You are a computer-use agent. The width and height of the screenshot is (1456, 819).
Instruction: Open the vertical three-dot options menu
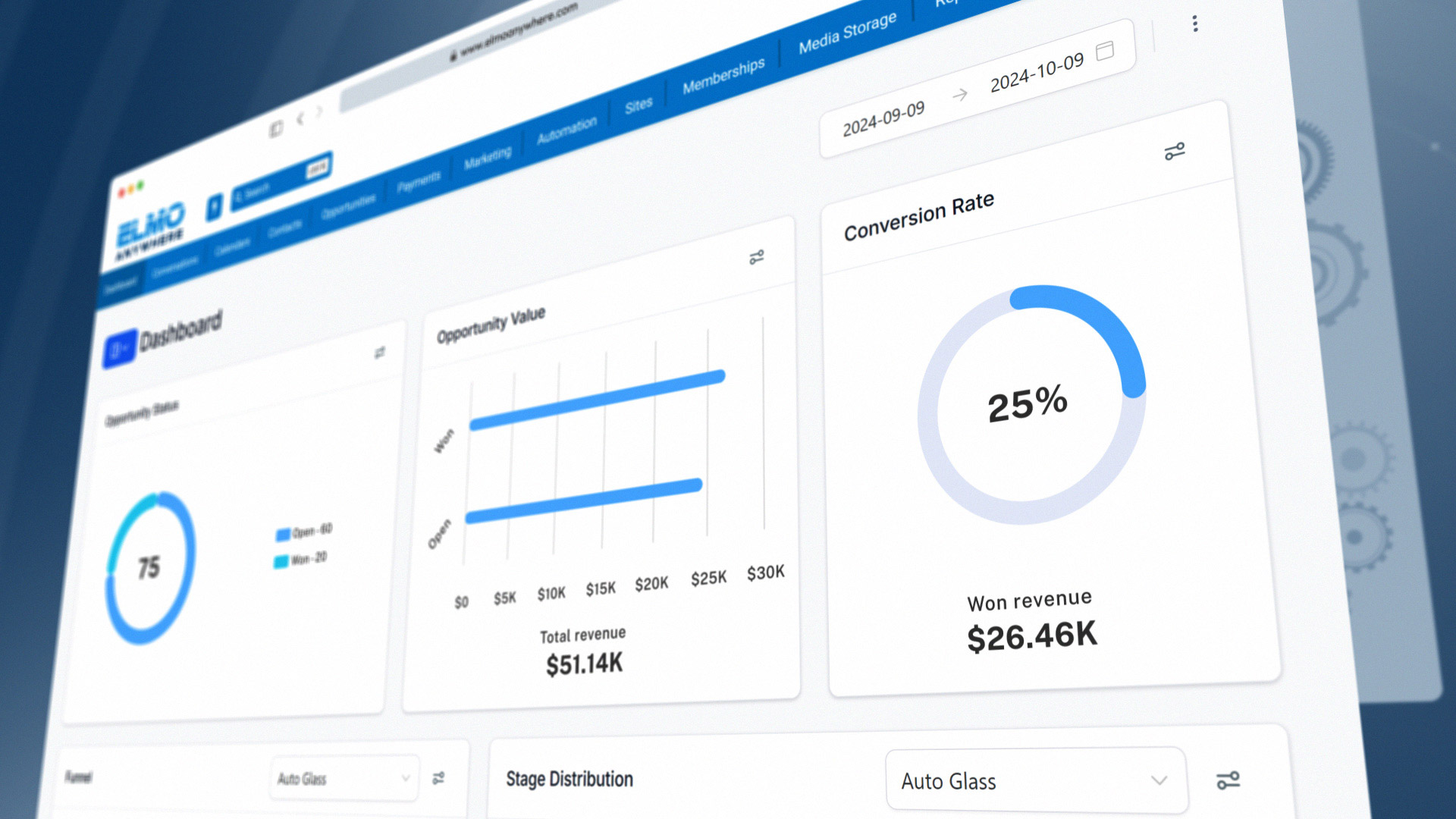click(1195, 24)
